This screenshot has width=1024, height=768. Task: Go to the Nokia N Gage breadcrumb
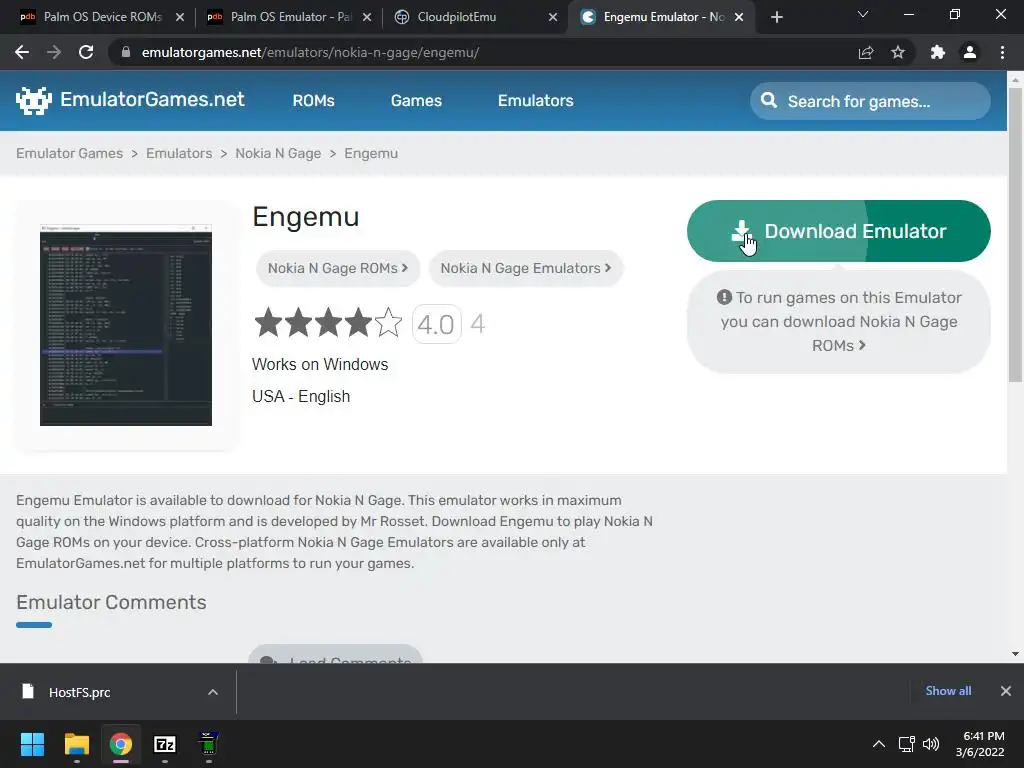278,153
